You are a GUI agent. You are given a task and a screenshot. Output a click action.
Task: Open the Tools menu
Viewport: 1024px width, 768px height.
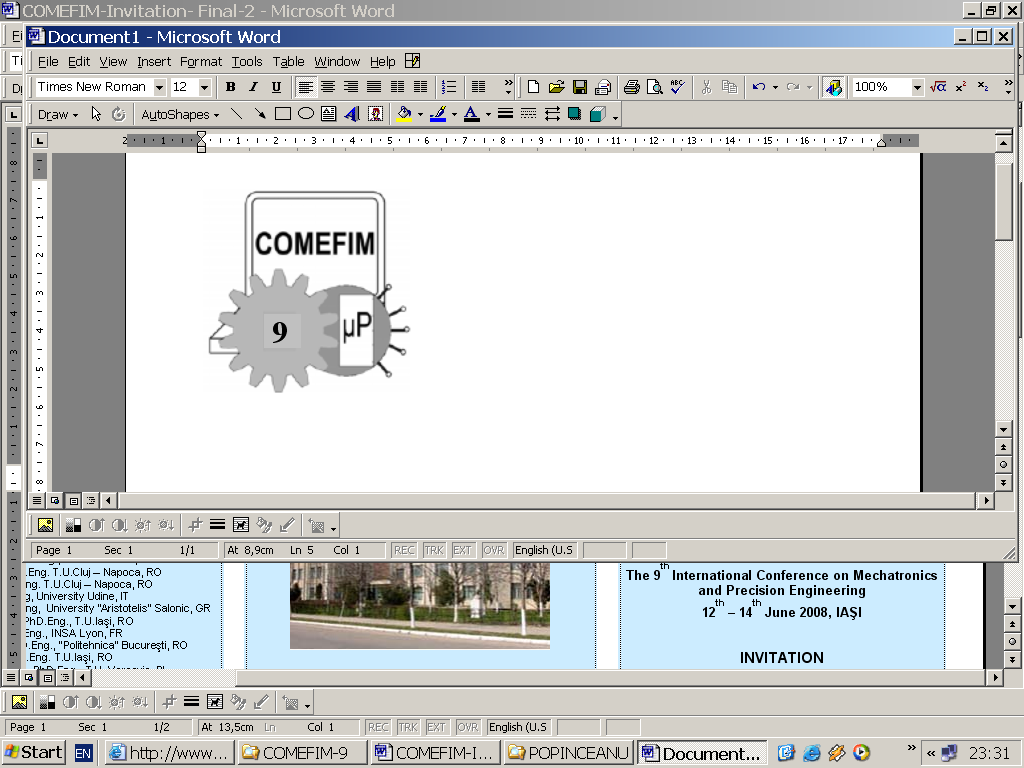tap(247, 61)
